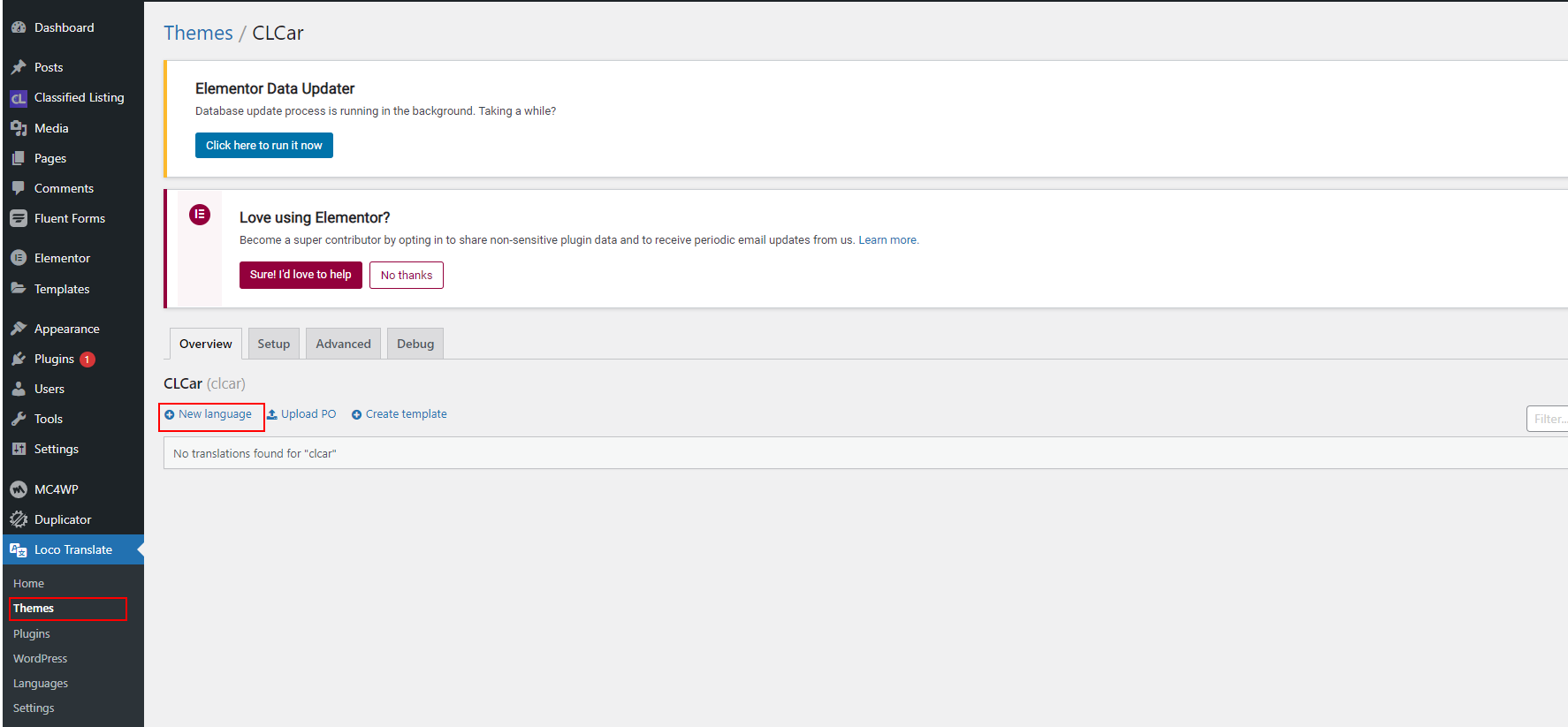
Task: Click the Dashboard gauge icon
Action: [19, 27]
